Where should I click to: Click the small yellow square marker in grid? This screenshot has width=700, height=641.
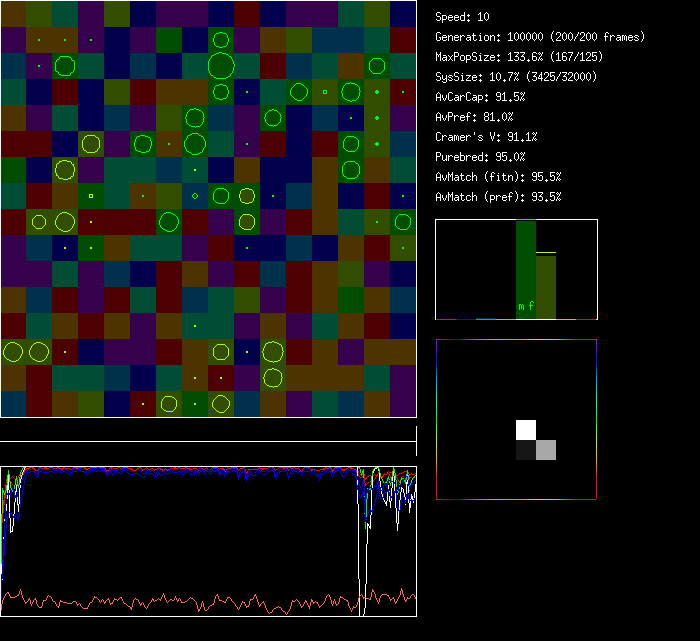(x=91, y=196)
